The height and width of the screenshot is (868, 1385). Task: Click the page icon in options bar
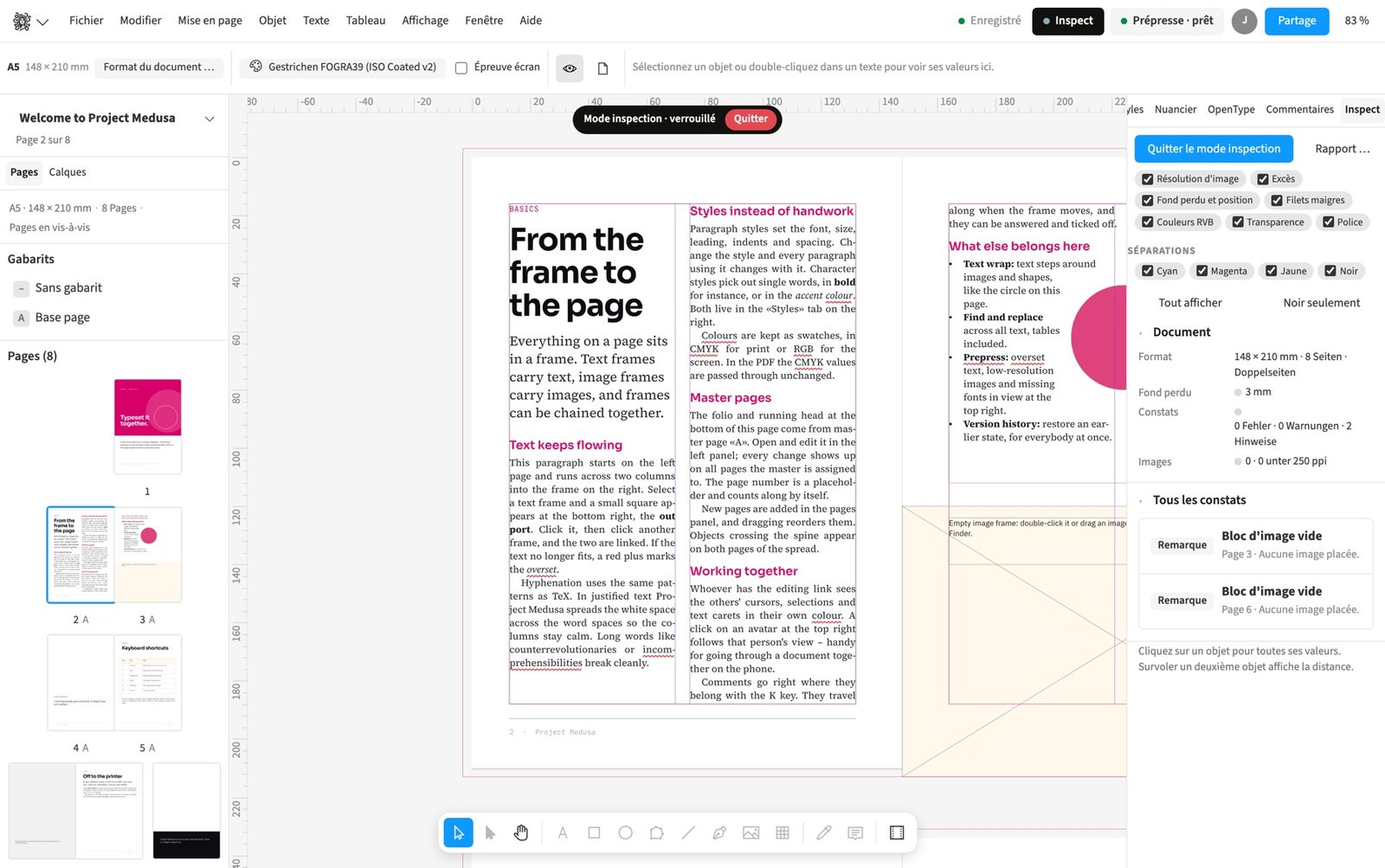click(603, 68)
